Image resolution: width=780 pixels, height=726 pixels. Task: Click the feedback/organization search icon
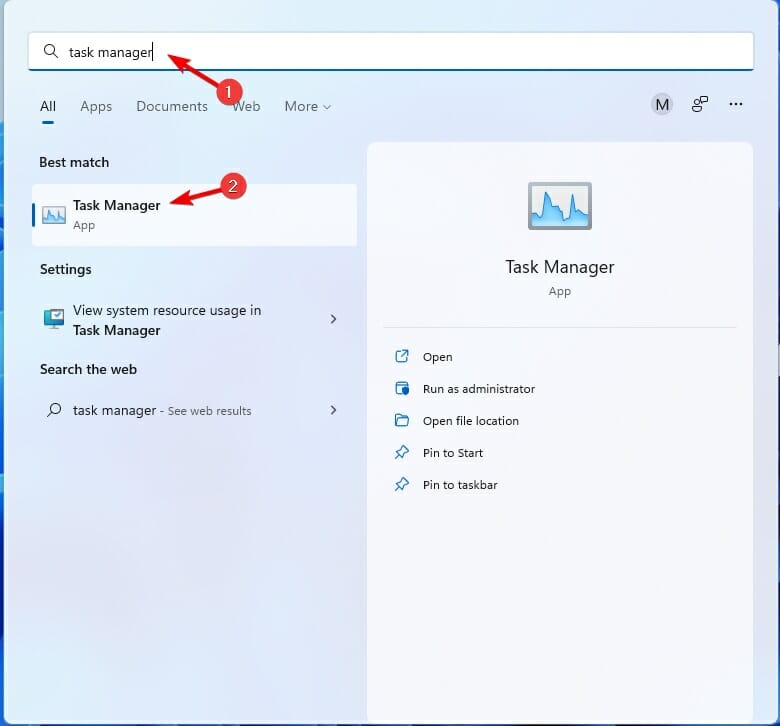pos(699,104)
